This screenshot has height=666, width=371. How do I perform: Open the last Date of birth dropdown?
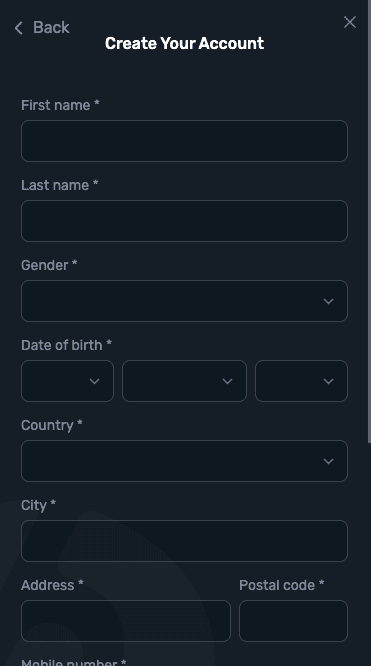(301, 381)
